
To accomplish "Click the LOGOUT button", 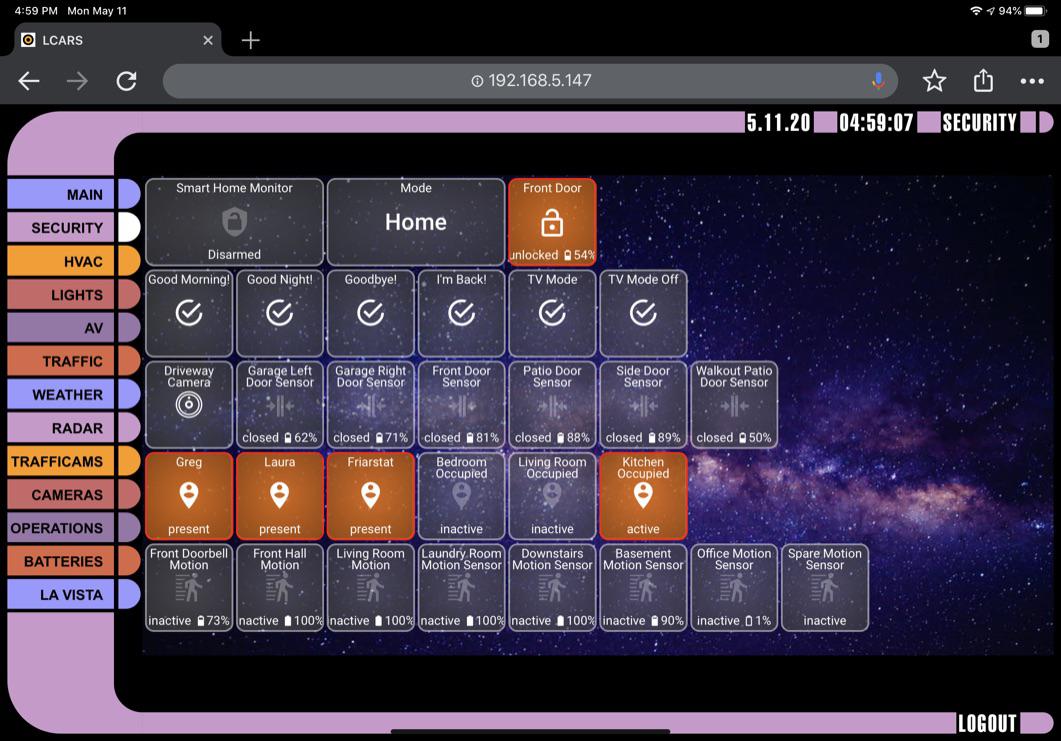I will pyautogui.click(x=987, y=723).
